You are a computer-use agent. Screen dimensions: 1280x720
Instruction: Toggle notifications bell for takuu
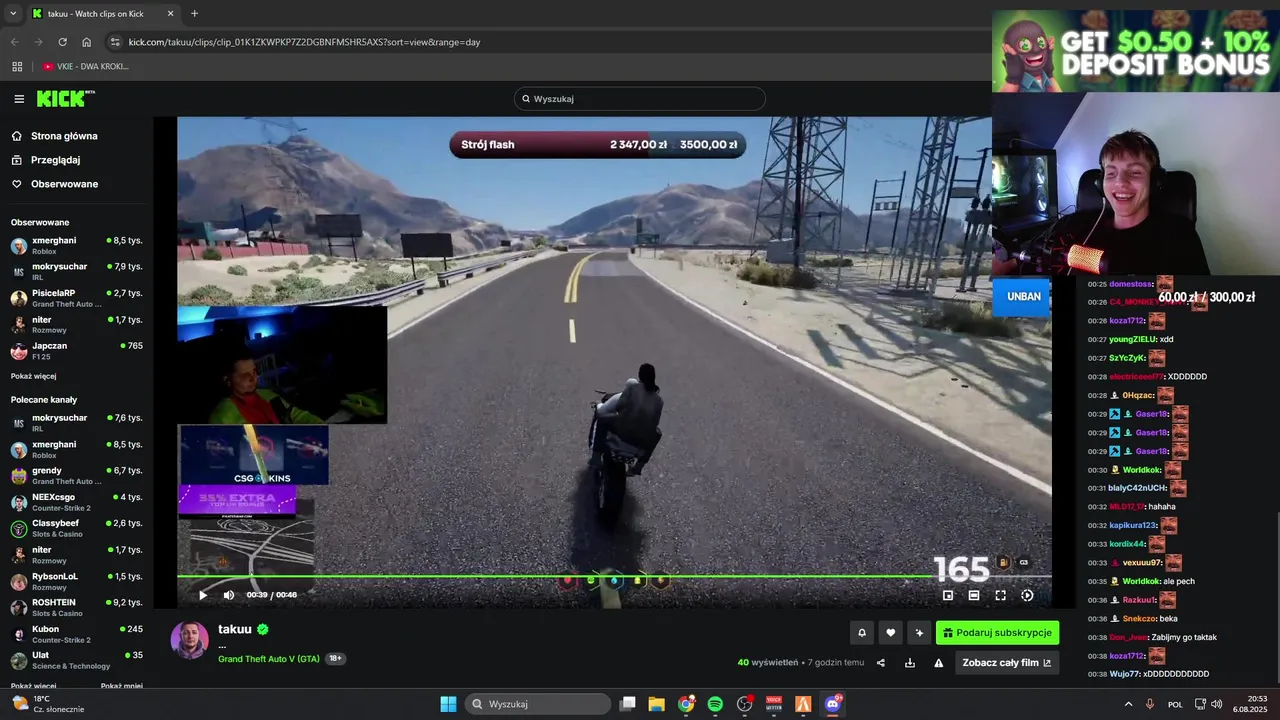coord(862,633)
